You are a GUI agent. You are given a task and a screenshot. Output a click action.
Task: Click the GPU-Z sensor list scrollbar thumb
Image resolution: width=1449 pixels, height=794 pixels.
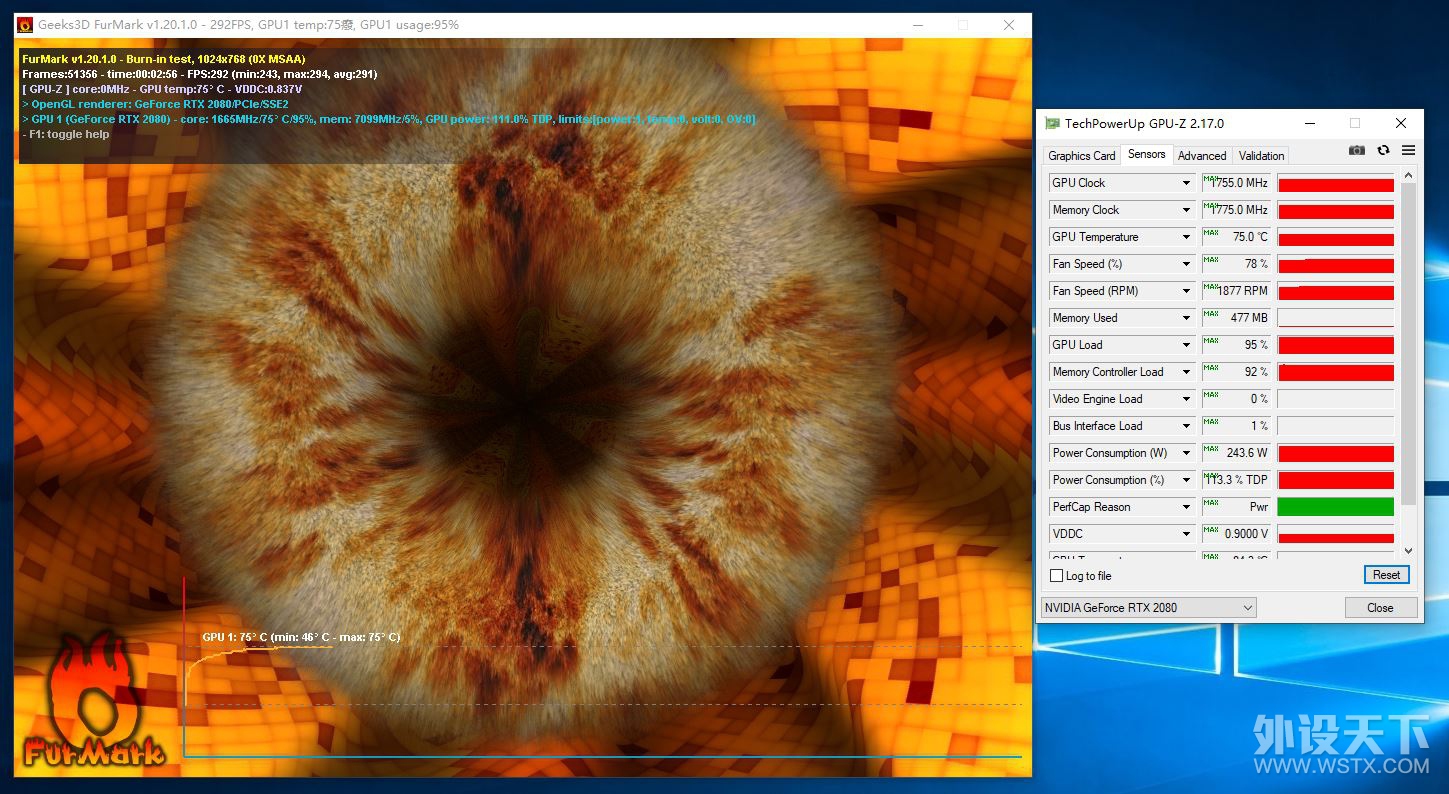click(x=1409, y=345)
